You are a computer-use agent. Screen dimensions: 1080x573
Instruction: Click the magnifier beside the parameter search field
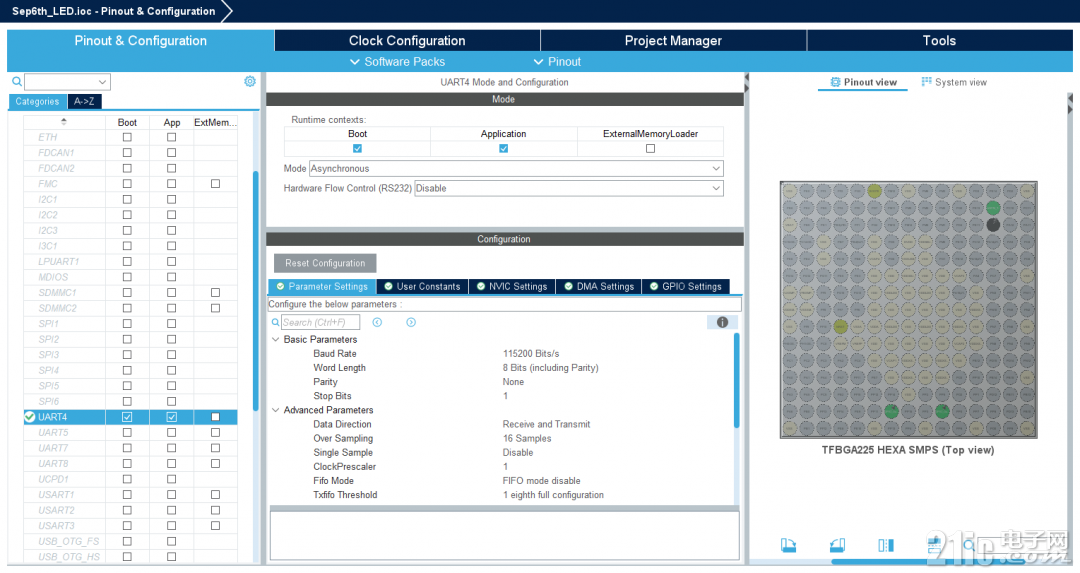coord(276,322)
